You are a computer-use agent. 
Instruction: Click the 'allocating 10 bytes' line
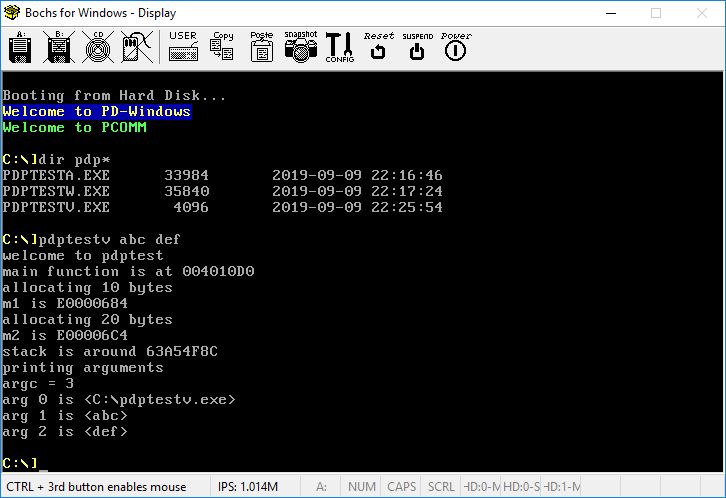coord(88,287)
